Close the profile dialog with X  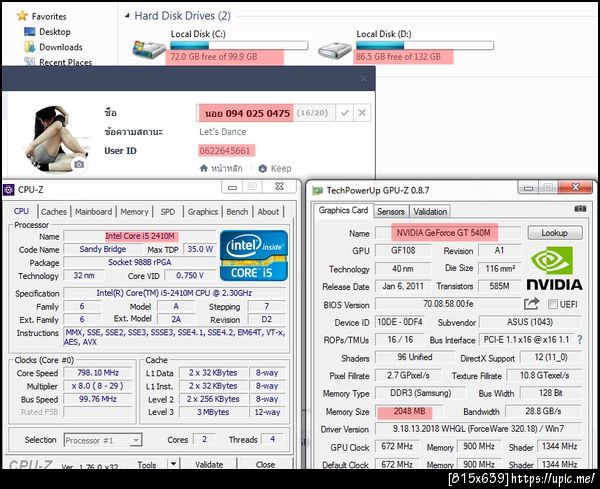pyautogui.click(x=364, y=78)
